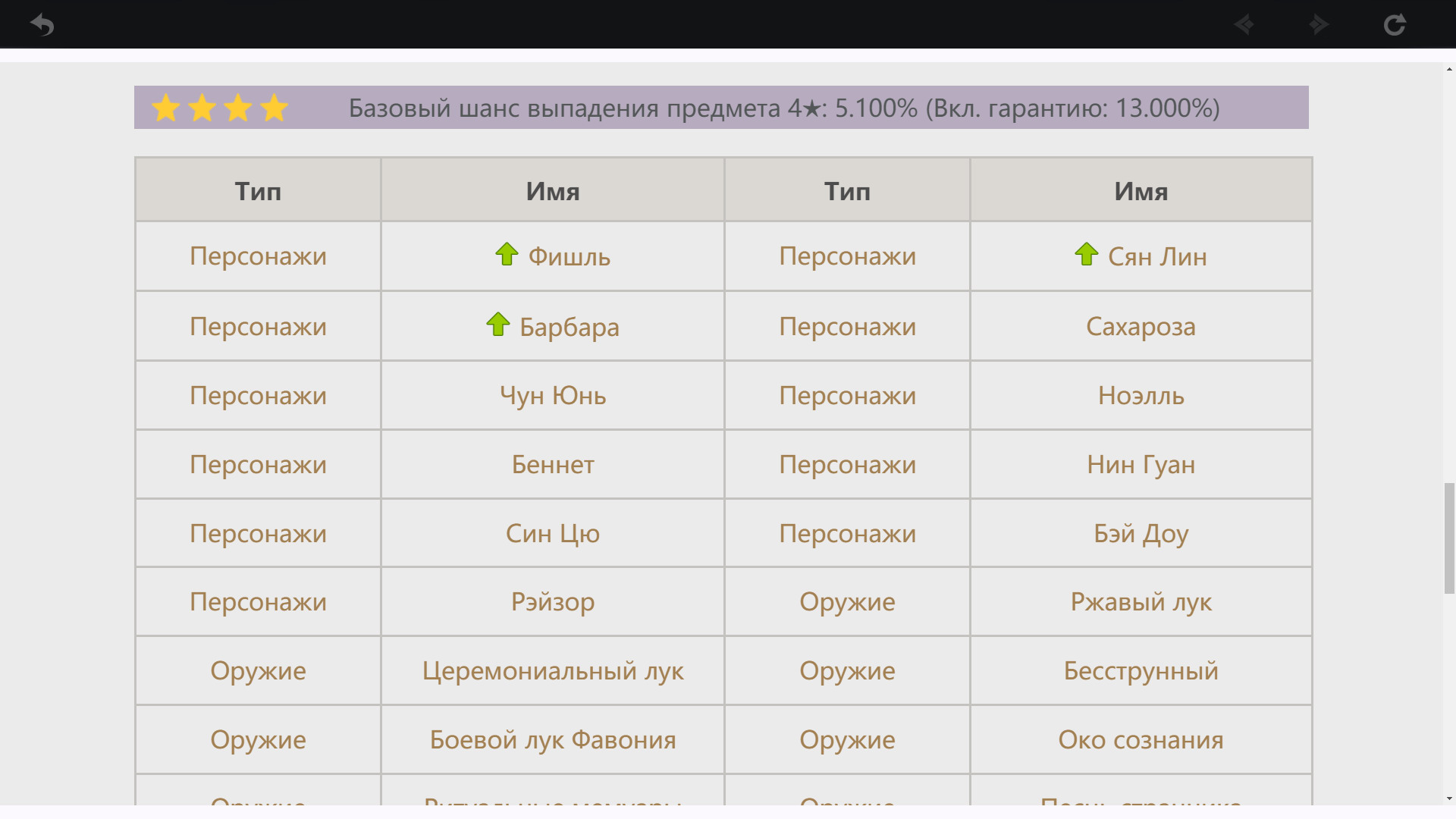Click scrollbar up arrow at top right
The height and width of the screenshot is (819, 1456).
[x=1449, y=70]
